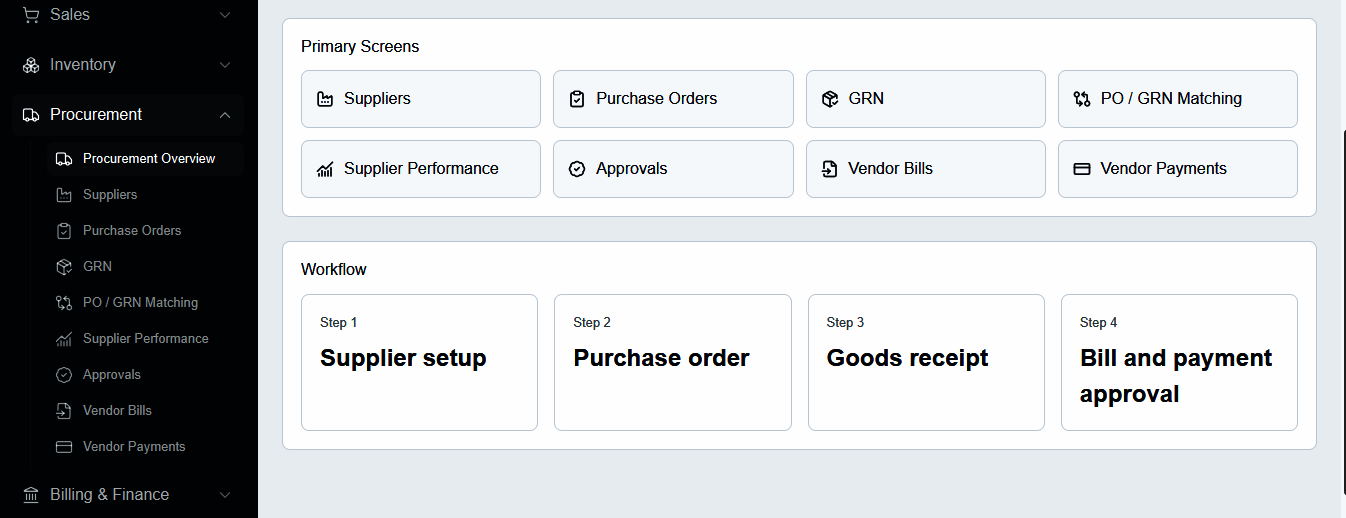This screenshot has width=1346, height=518.
Task: Click the bank icon beside Billing & Finance
Action: point(31,495)
